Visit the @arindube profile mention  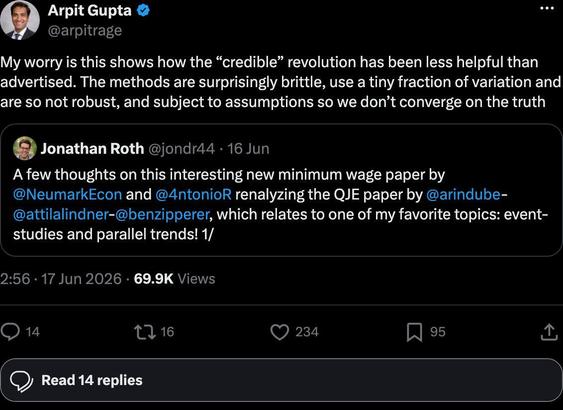coord(464,194)
